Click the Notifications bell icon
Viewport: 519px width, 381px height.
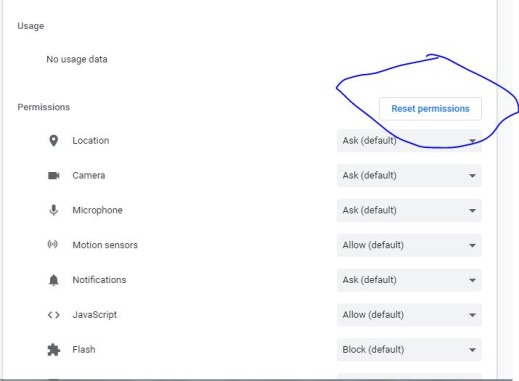pos(53,280)
